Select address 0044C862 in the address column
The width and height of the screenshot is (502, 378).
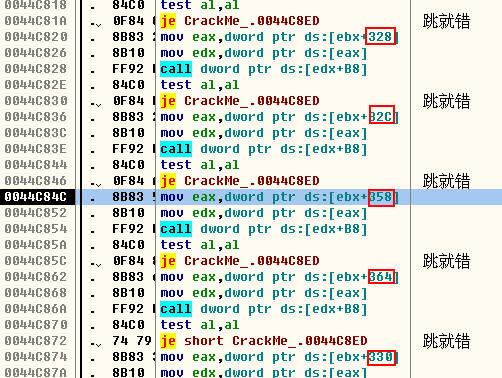[36, 277]
